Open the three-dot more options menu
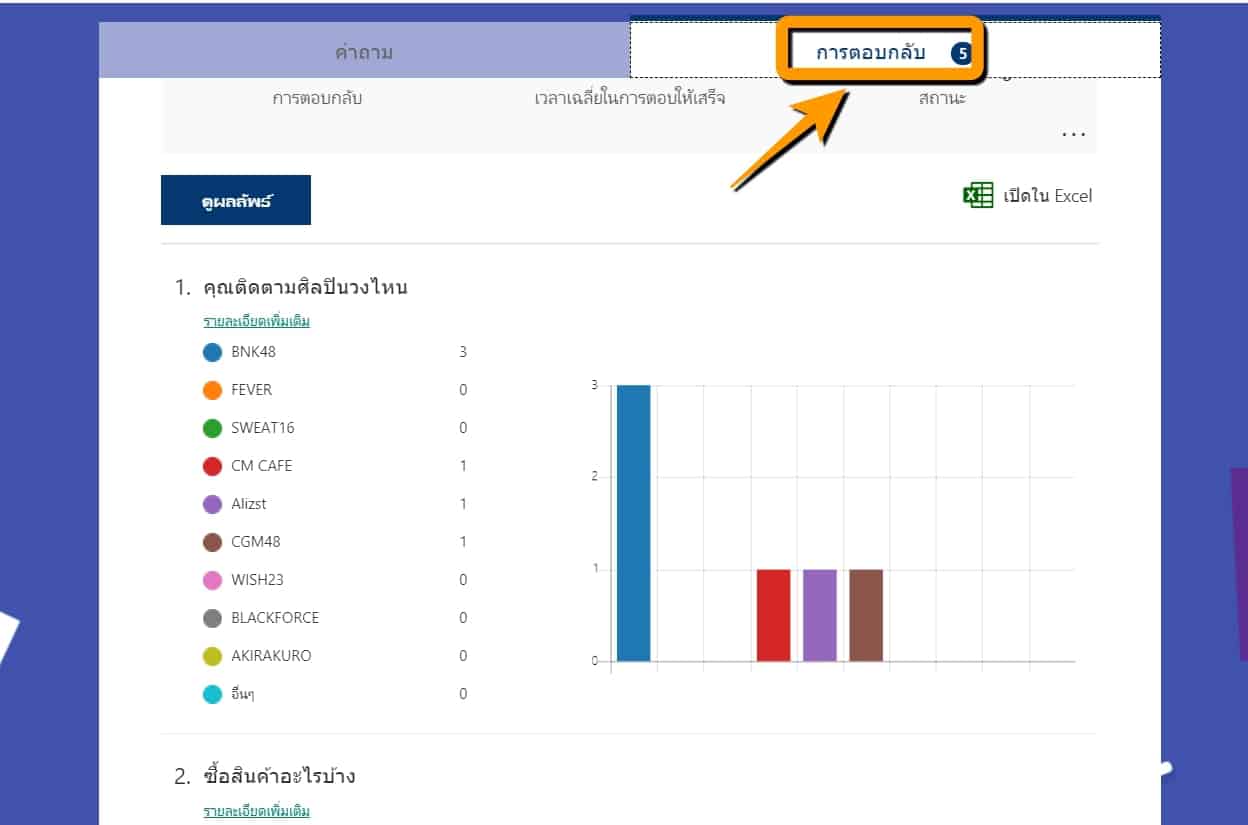Screen dimensions: 1248x825 (x=1073, y=134)
